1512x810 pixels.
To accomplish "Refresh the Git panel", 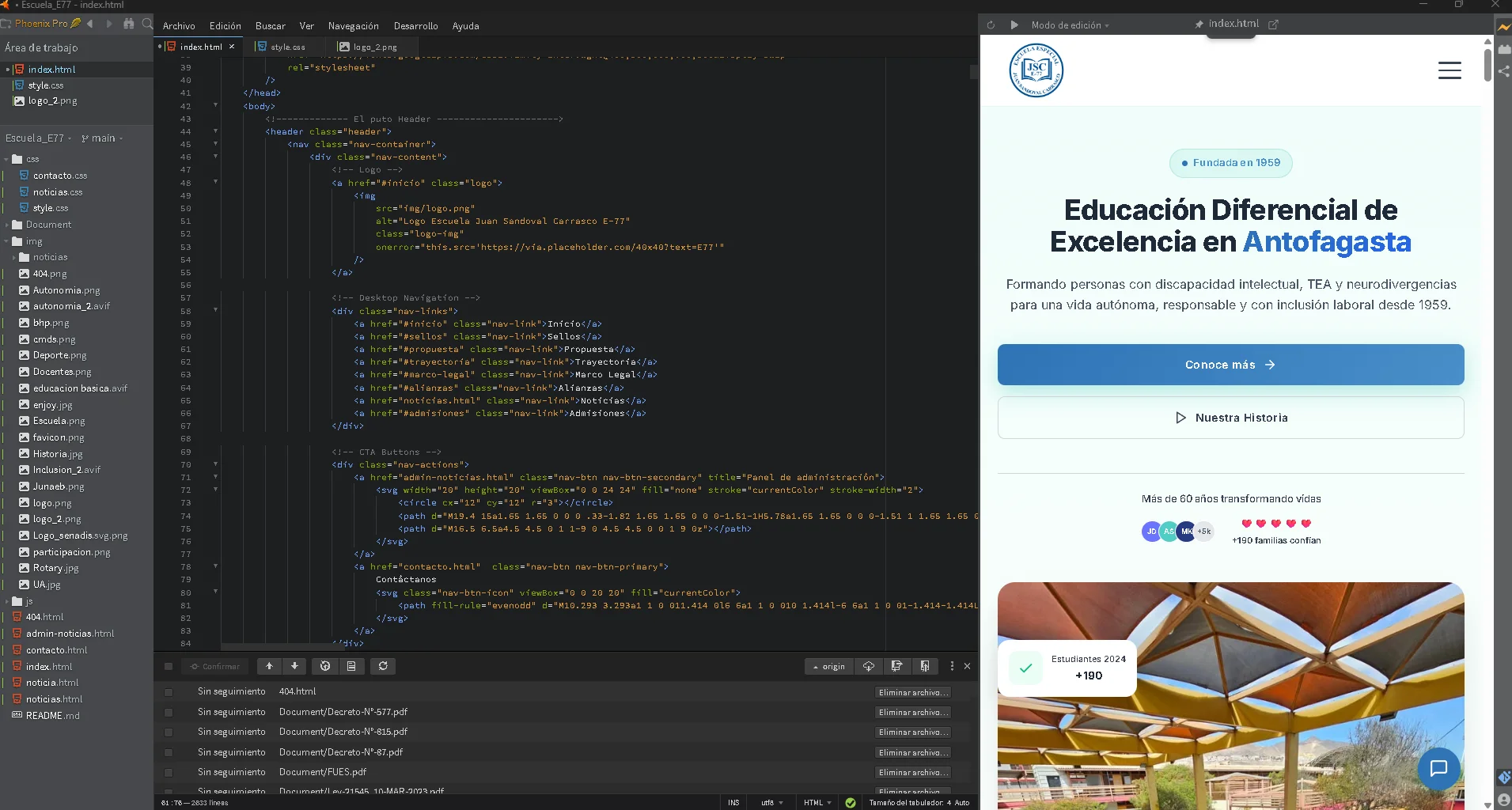I will pos(383,666).
